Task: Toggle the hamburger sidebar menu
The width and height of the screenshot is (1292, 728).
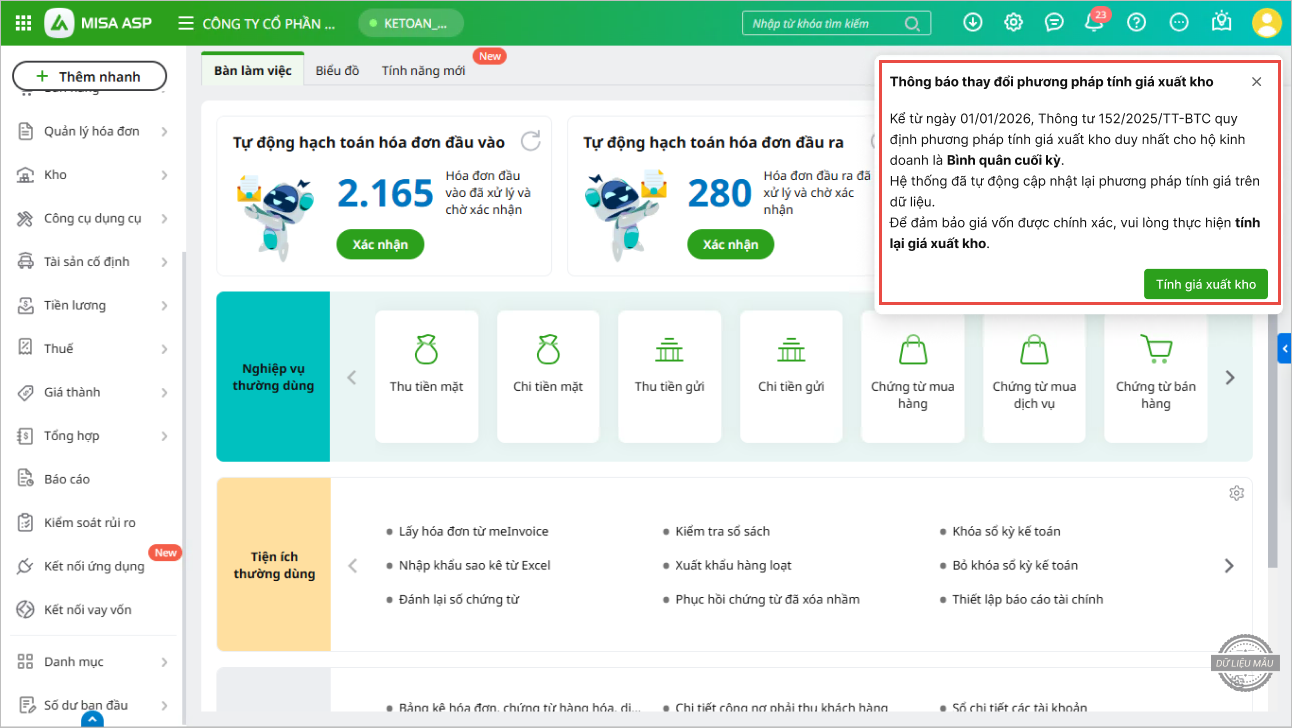Action: [185, 23]
